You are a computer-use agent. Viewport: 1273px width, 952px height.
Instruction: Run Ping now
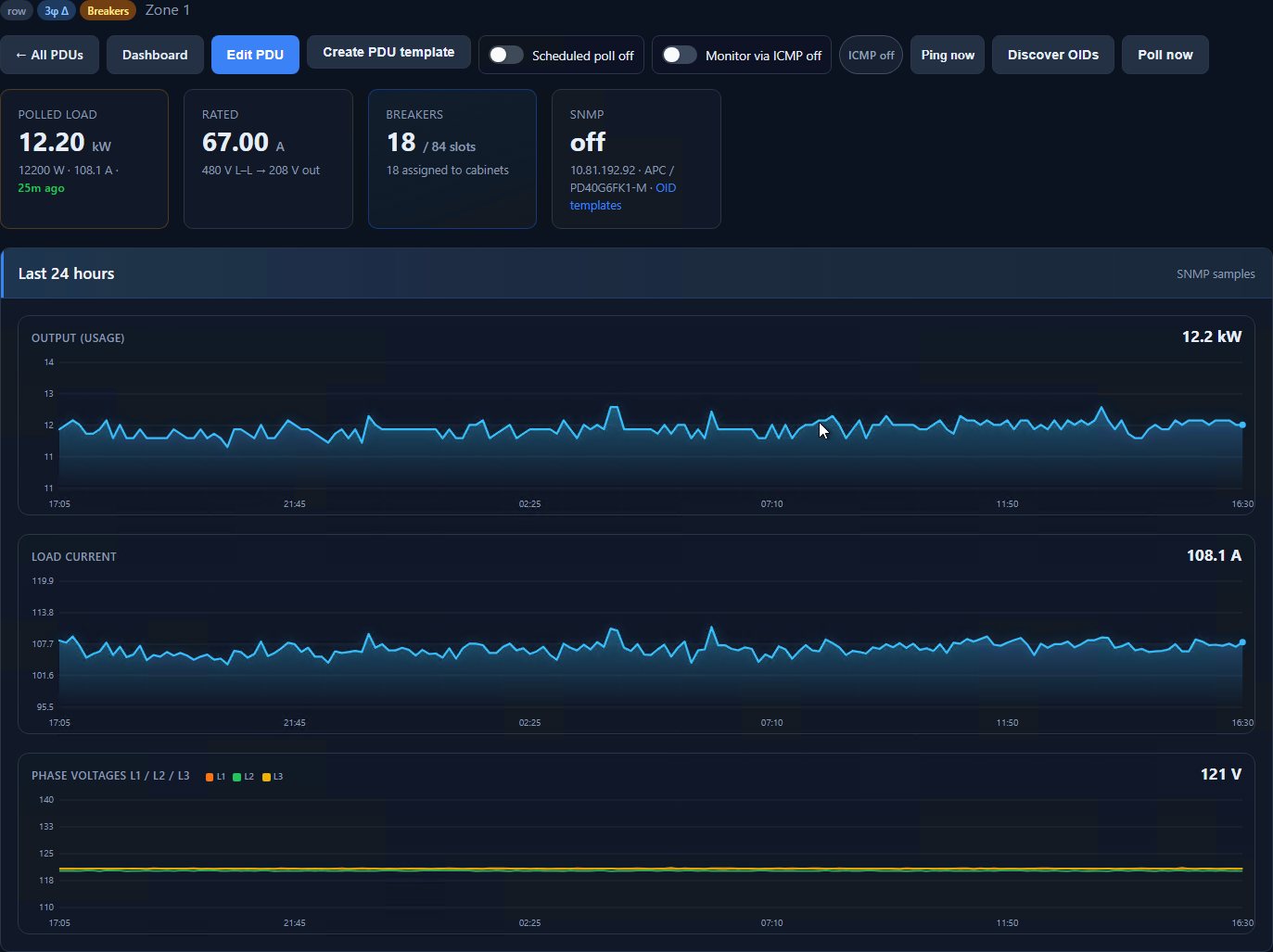point(948,55)
